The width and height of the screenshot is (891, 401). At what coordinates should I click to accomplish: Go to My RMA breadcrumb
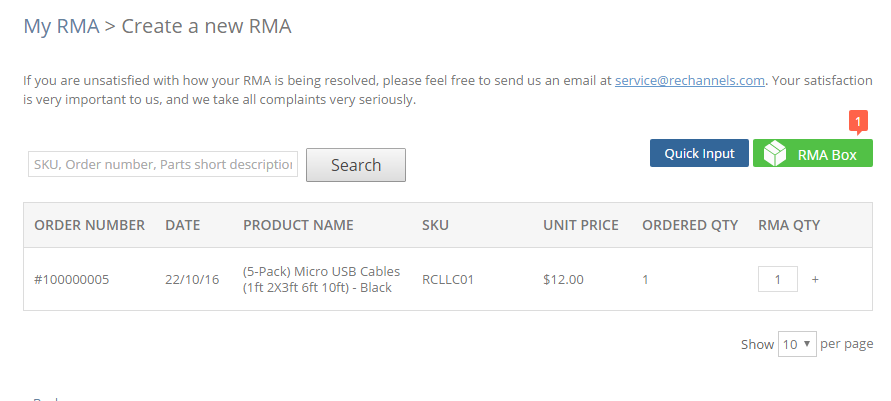coord(61,26)
